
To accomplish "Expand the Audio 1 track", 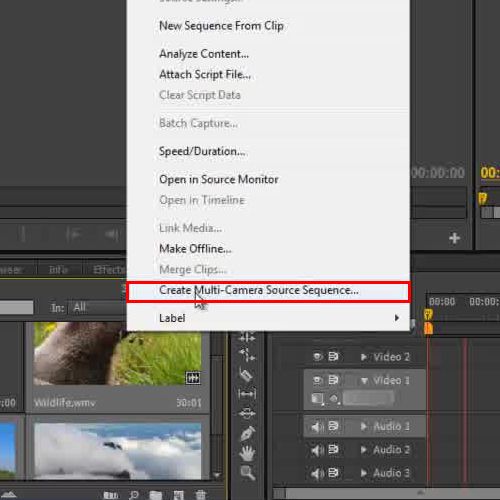I will [364, 426].
